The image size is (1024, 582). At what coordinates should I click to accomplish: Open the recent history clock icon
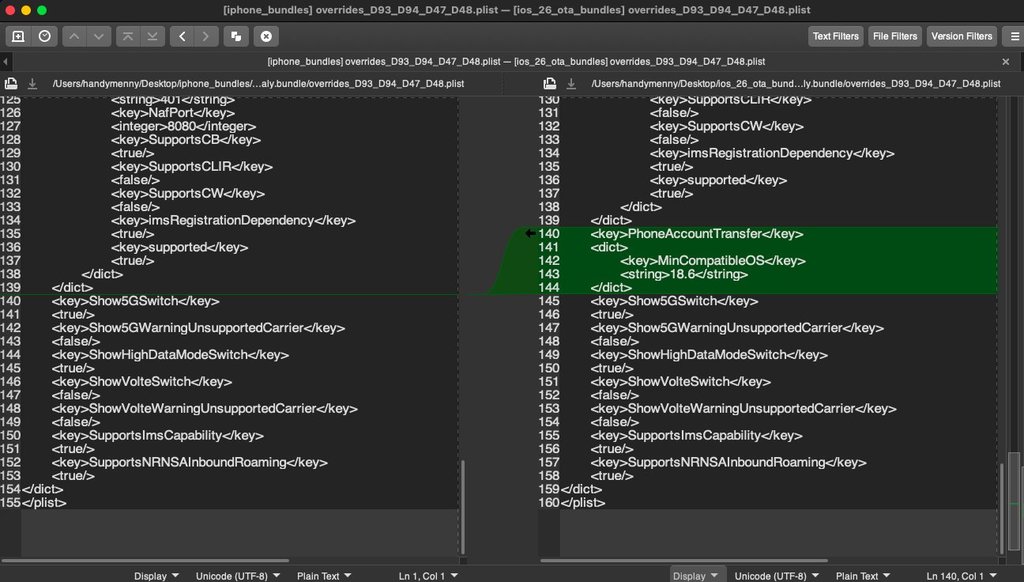45,36
